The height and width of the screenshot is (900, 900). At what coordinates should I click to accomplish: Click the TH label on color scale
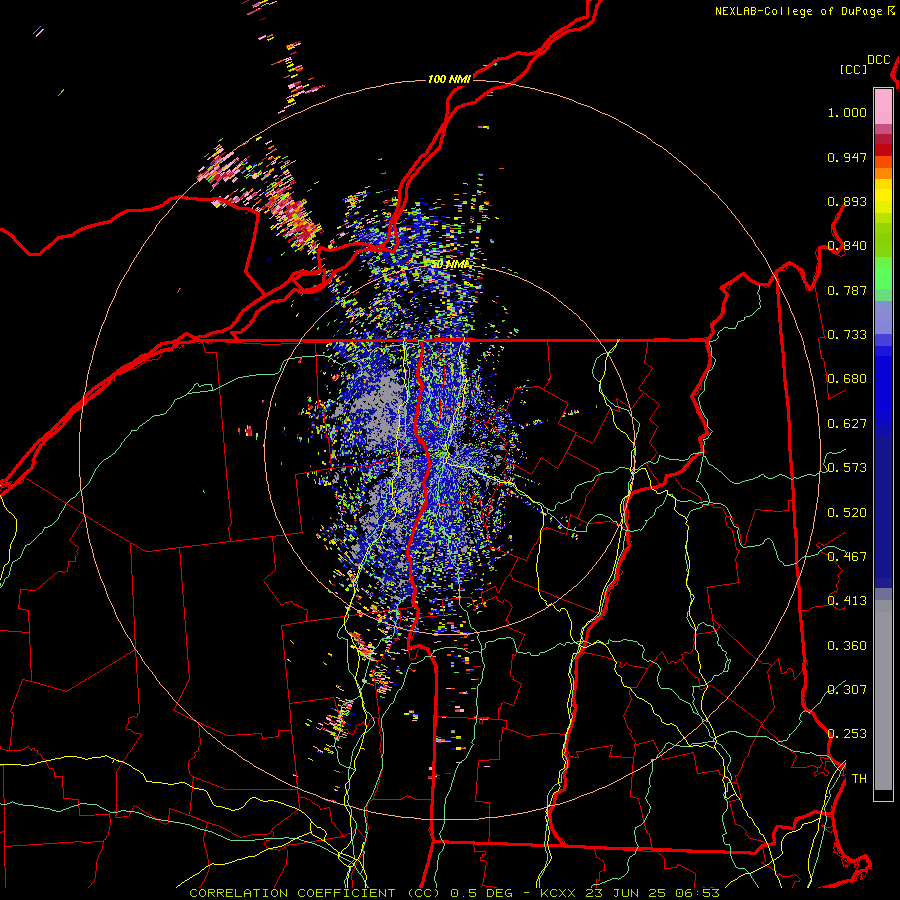(859, 779)
